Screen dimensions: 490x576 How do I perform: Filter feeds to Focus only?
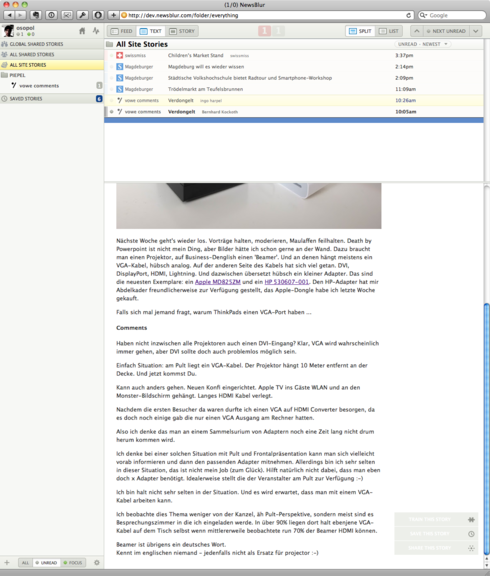click(73, 562)
